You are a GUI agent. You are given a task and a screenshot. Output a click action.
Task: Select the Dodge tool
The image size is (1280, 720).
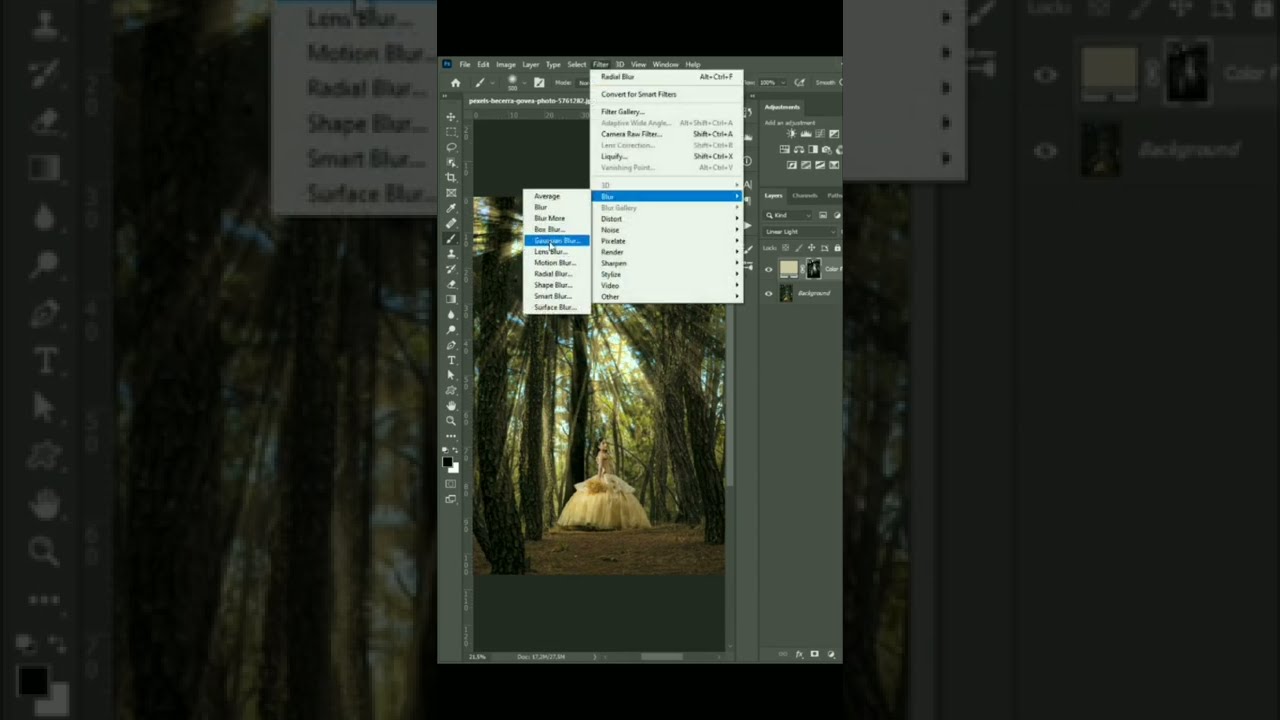451,329
